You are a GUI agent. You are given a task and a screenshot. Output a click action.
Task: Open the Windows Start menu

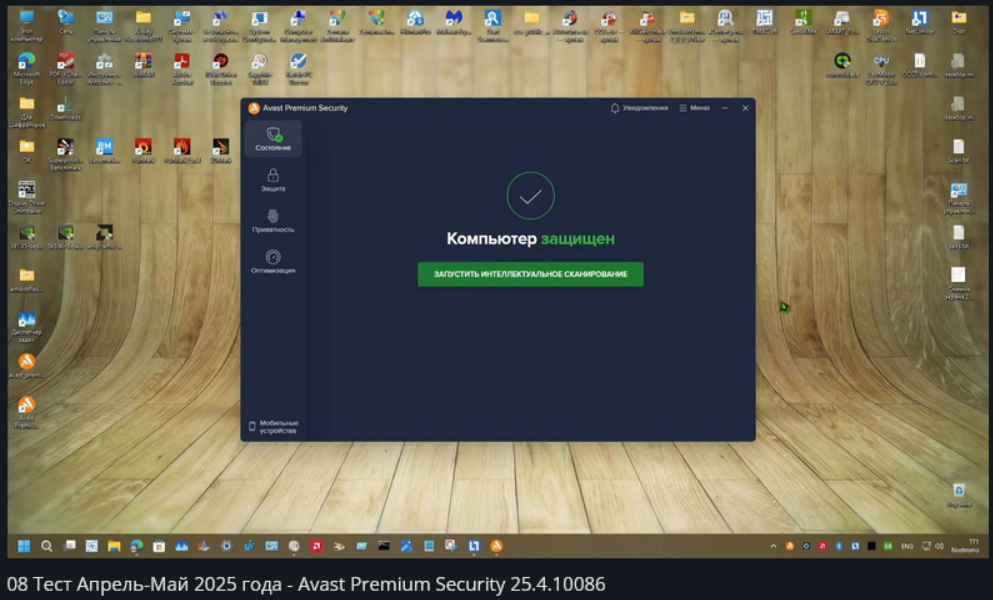[x=24, y=546]
